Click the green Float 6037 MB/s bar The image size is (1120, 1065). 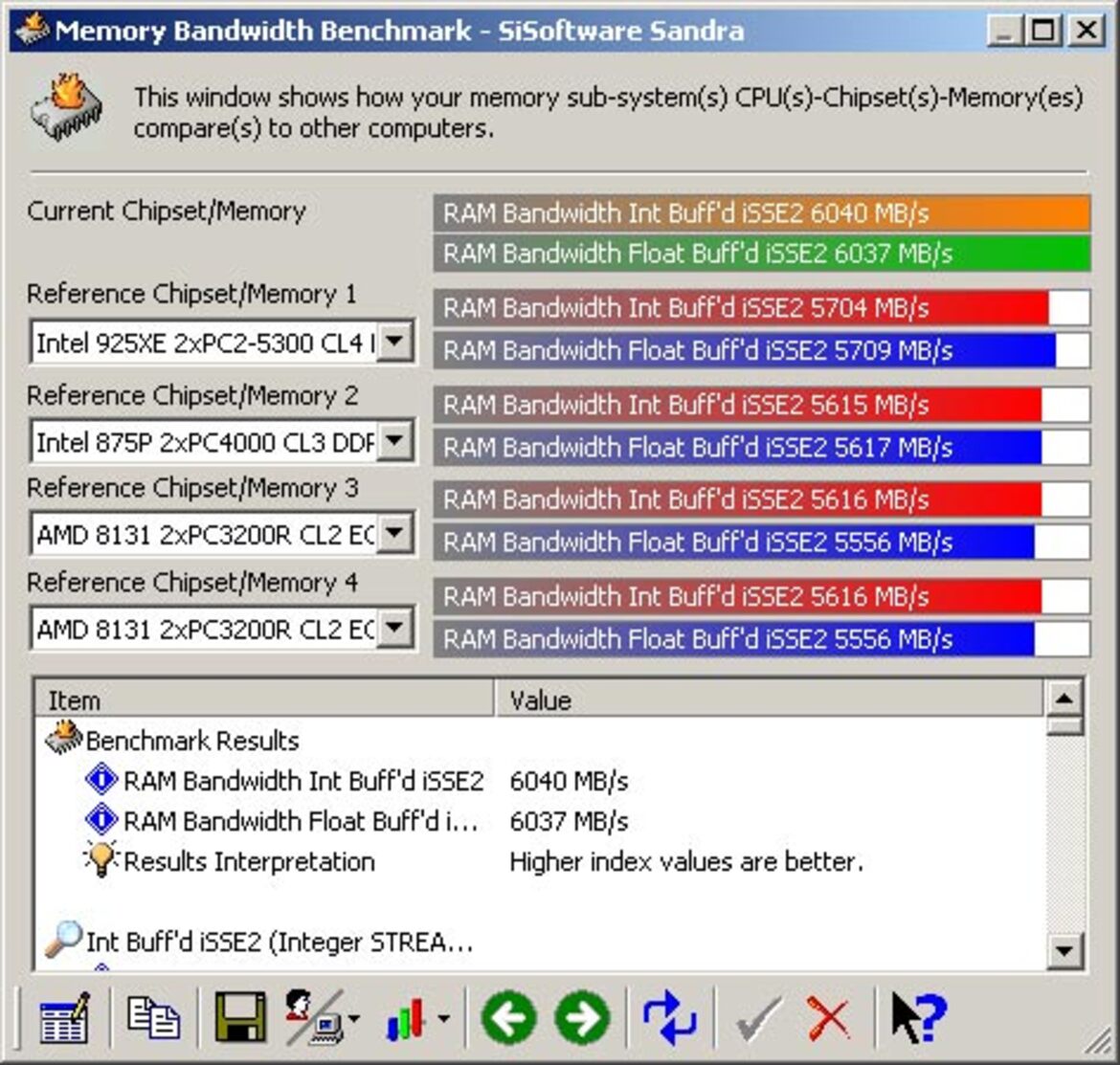point(762,254)
